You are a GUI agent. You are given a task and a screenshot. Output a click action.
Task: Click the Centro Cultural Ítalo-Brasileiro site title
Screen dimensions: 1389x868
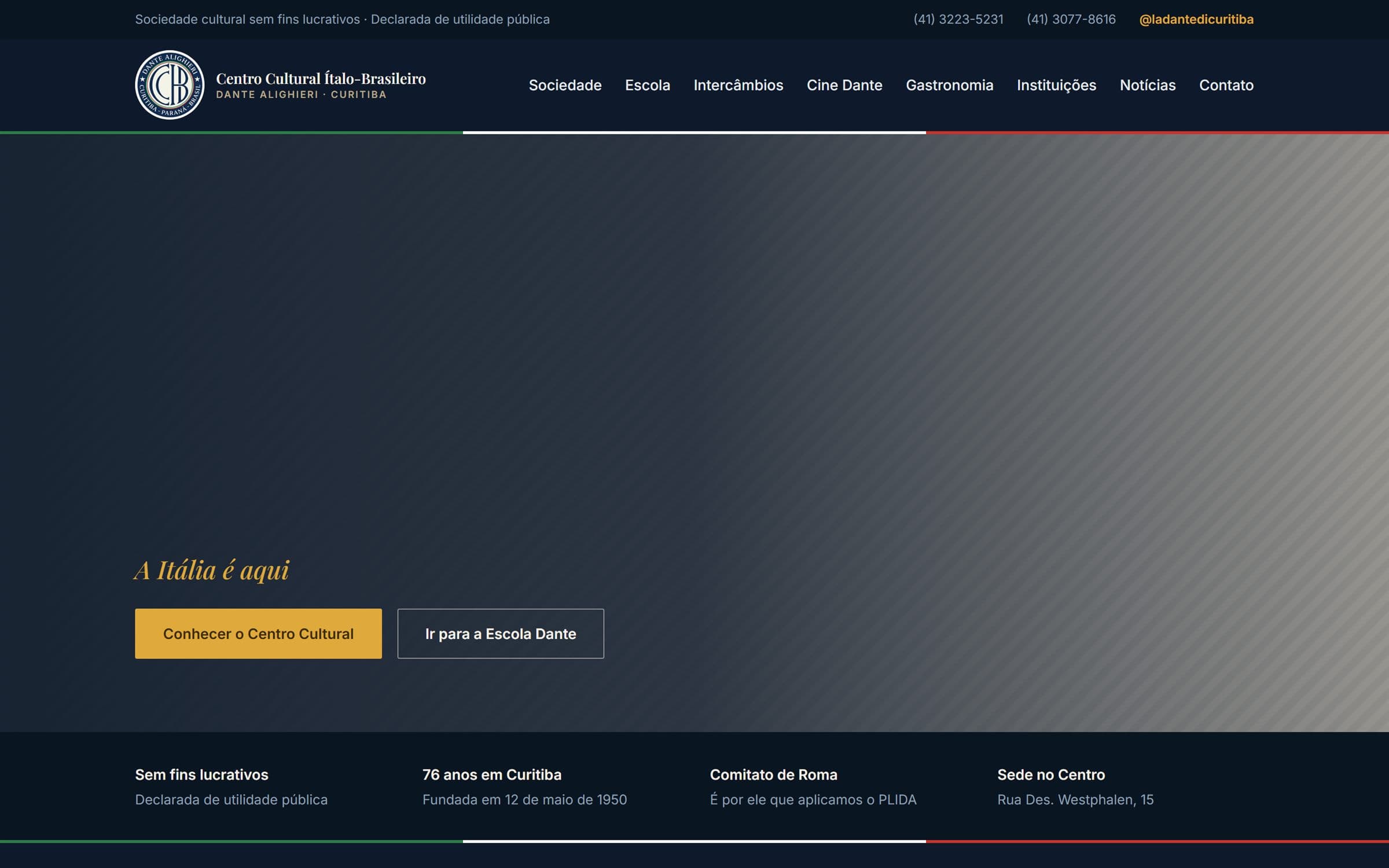point(321,79)
